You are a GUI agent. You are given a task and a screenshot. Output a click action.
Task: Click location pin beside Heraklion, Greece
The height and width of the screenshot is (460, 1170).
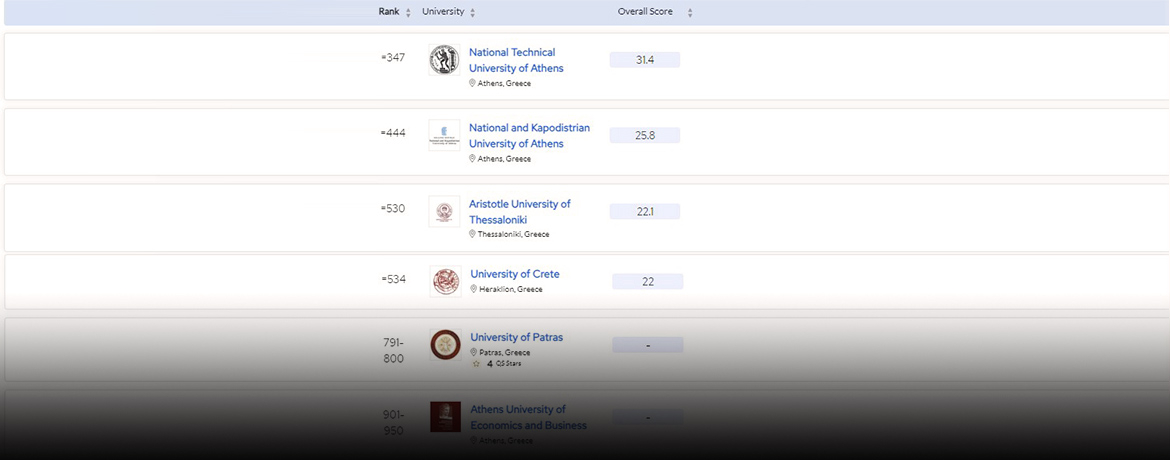[x=473, y=289]
